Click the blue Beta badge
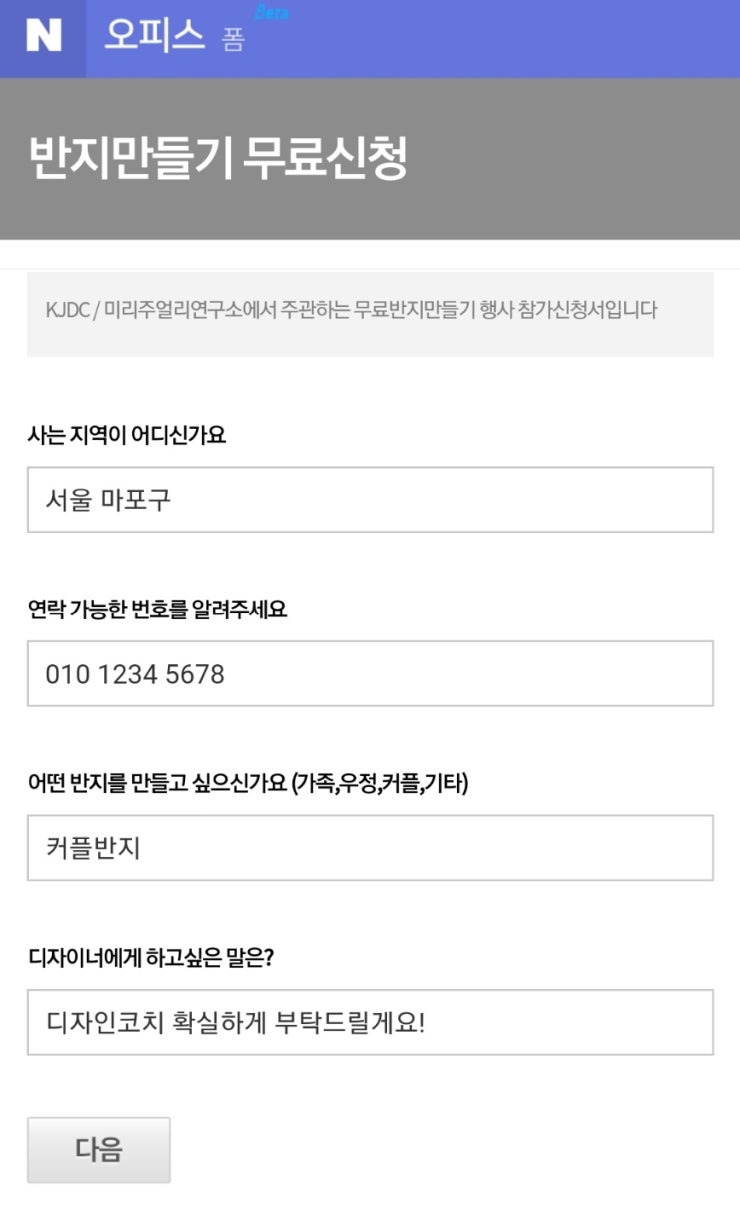 pos(271,13)
